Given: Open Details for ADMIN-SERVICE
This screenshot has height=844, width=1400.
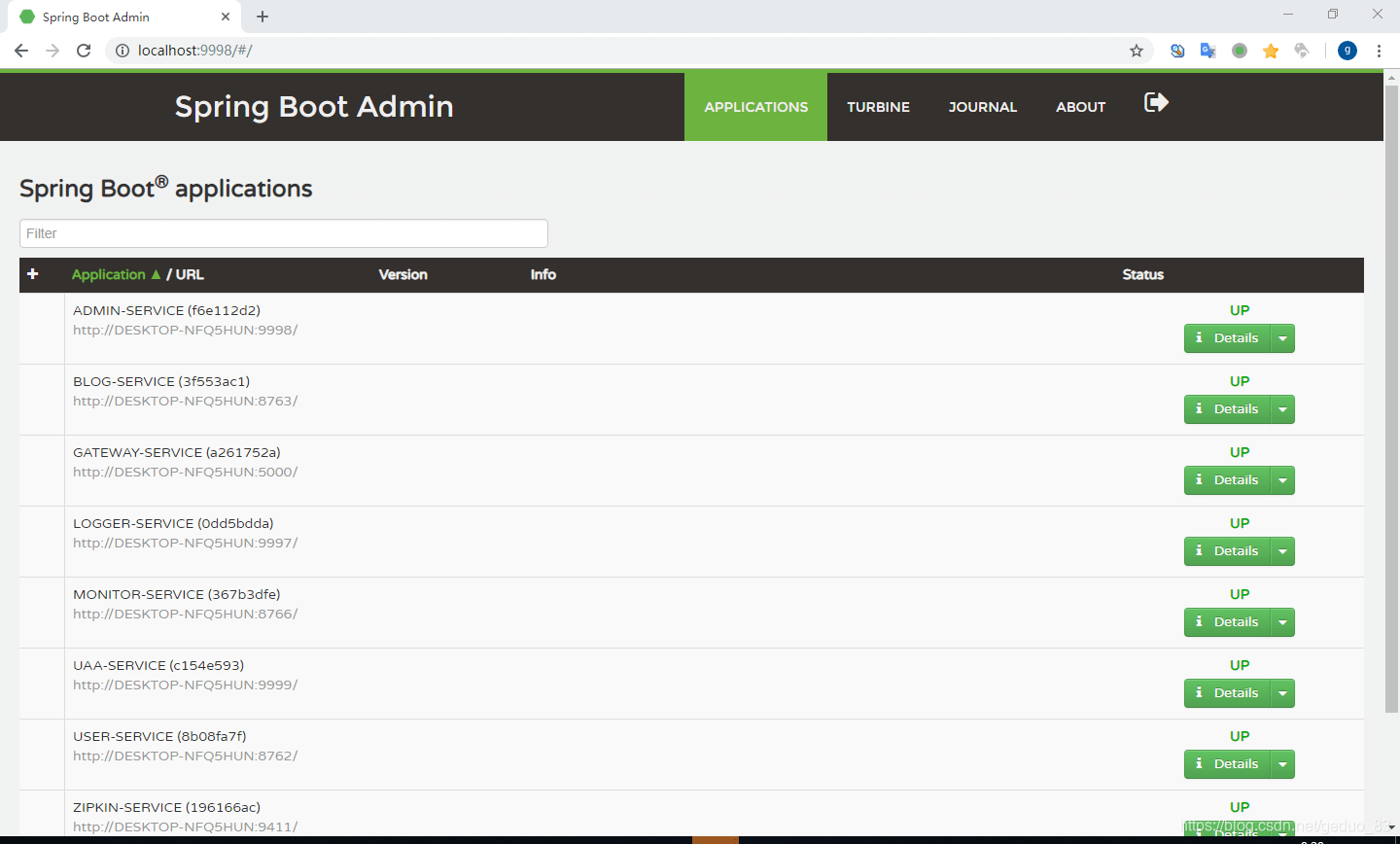Looking at the screenshot, I should (1227, 338).
